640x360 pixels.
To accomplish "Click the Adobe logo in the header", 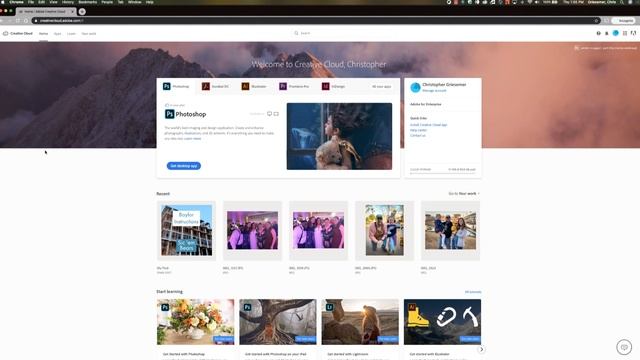I will [x=633, y=33].
